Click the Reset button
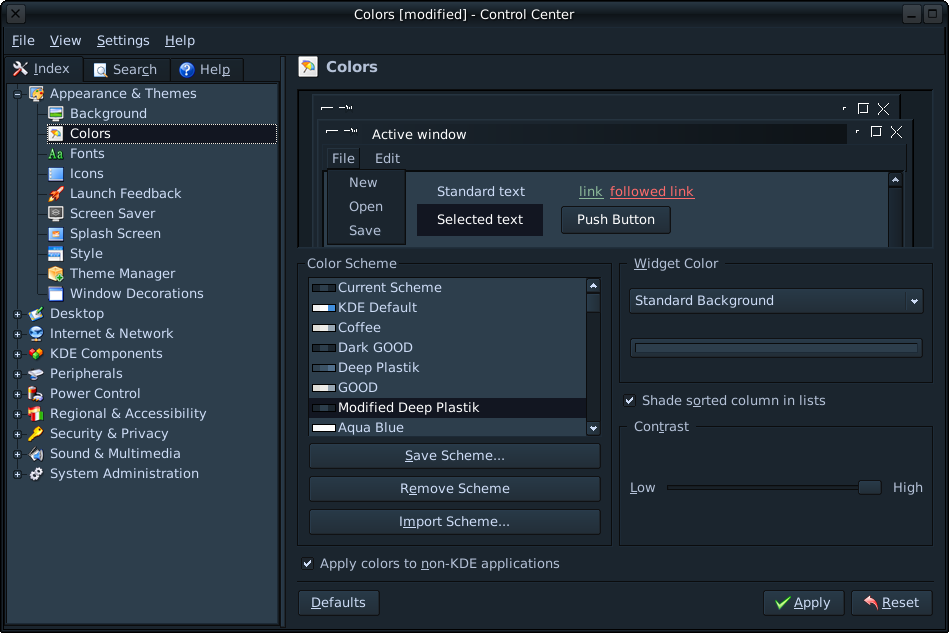Screen dimensions: 949x633 pos(892,603)
